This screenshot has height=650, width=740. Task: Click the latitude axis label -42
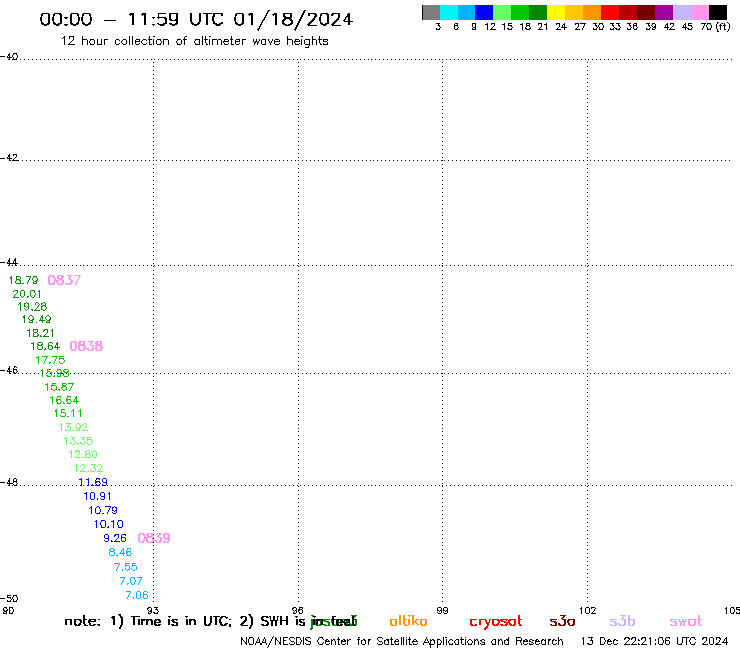(x=9, y=158)
